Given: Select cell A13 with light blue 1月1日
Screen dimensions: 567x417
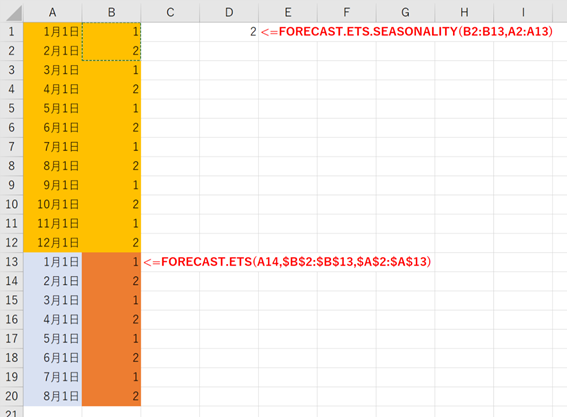Looking at the screenshot, I should 53,262.
